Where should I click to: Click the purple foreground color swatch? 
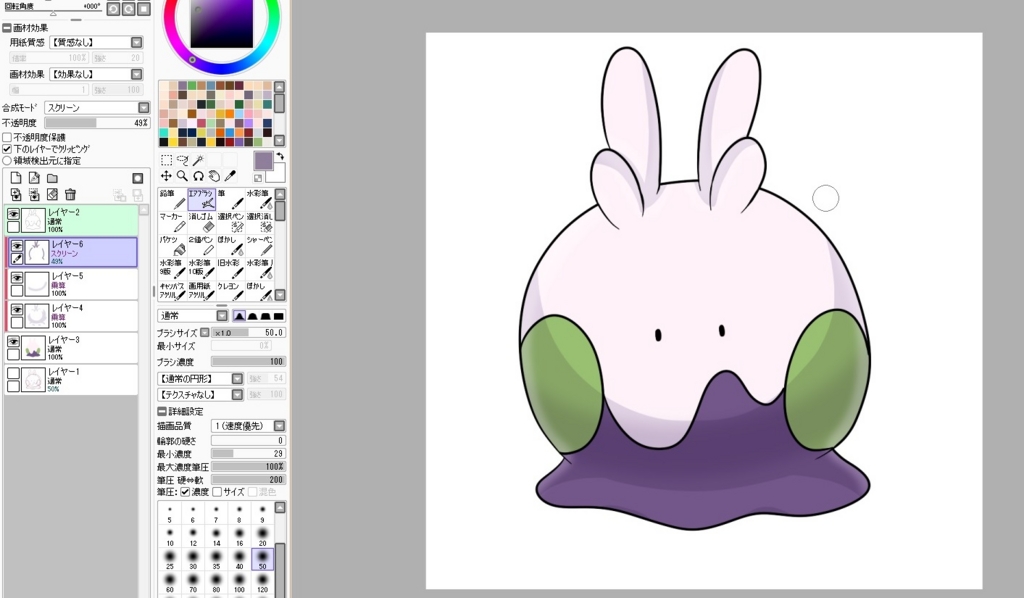263,161
